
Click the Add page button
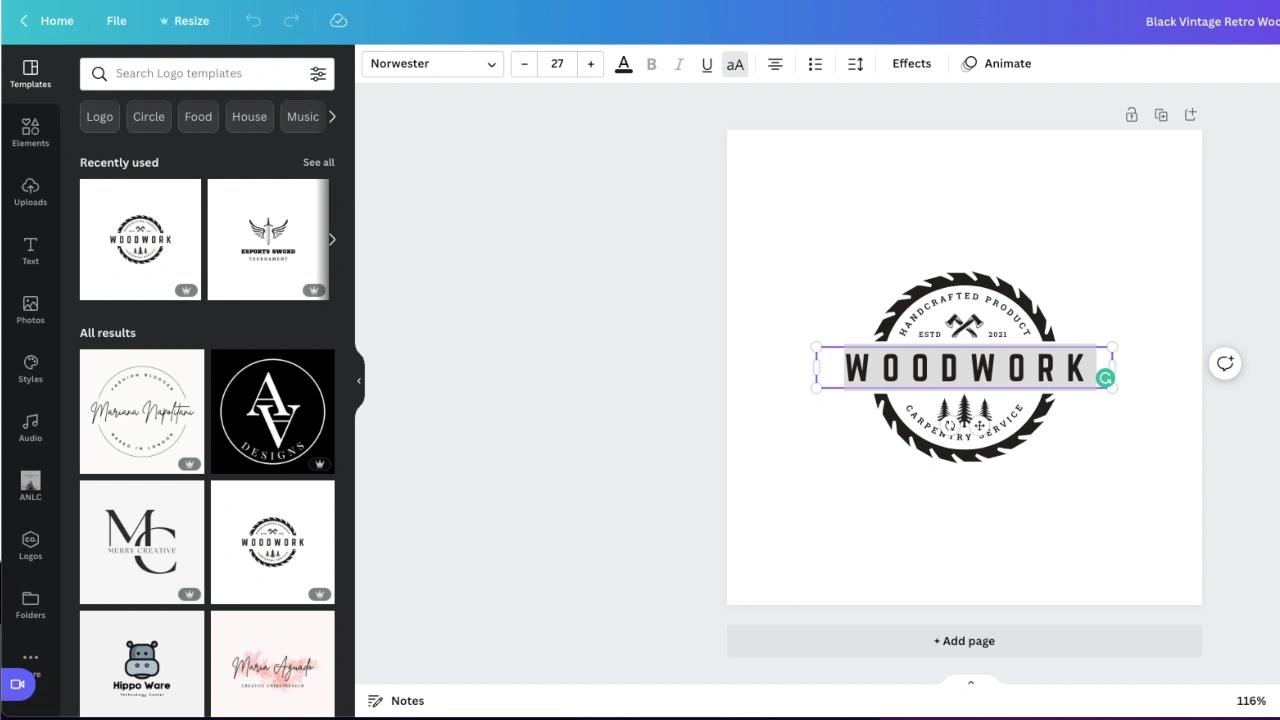tap(964, 641)
